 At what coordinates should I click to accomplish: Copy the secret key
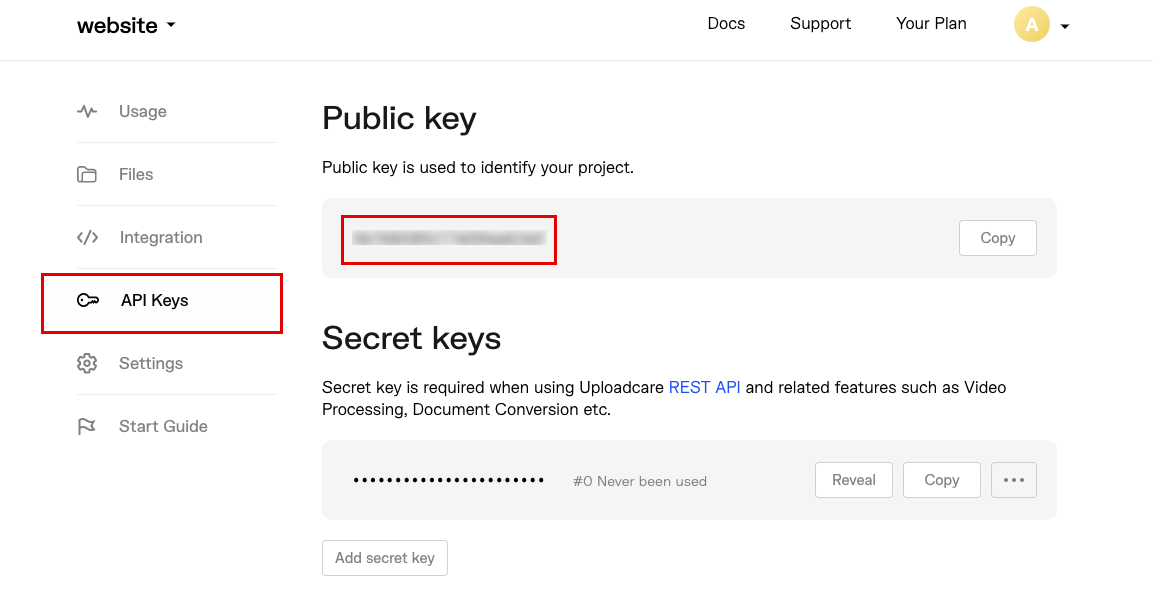click(x=941, y=480)
